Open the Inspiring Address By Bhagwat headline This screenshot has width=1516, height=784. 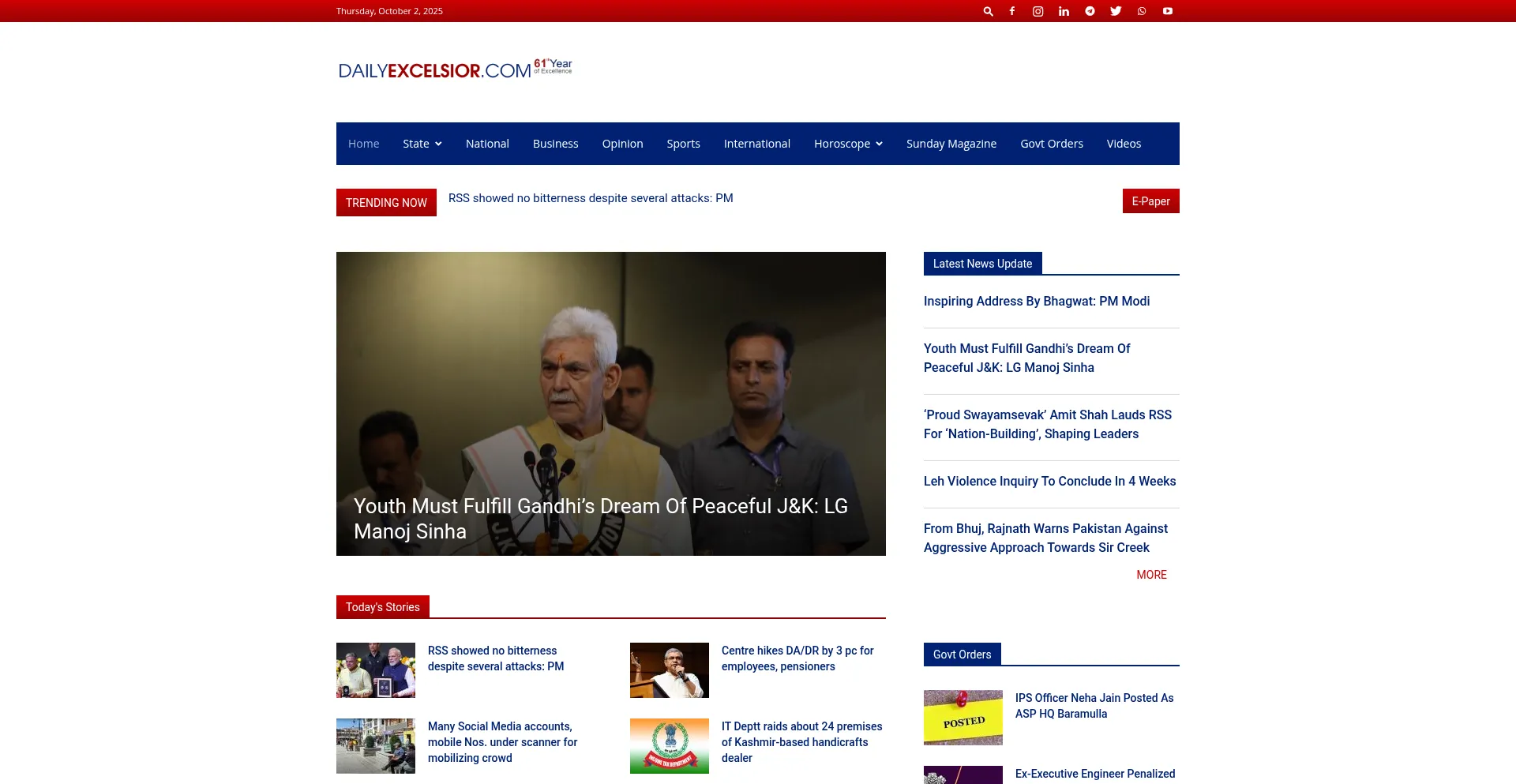(1036, 302)
